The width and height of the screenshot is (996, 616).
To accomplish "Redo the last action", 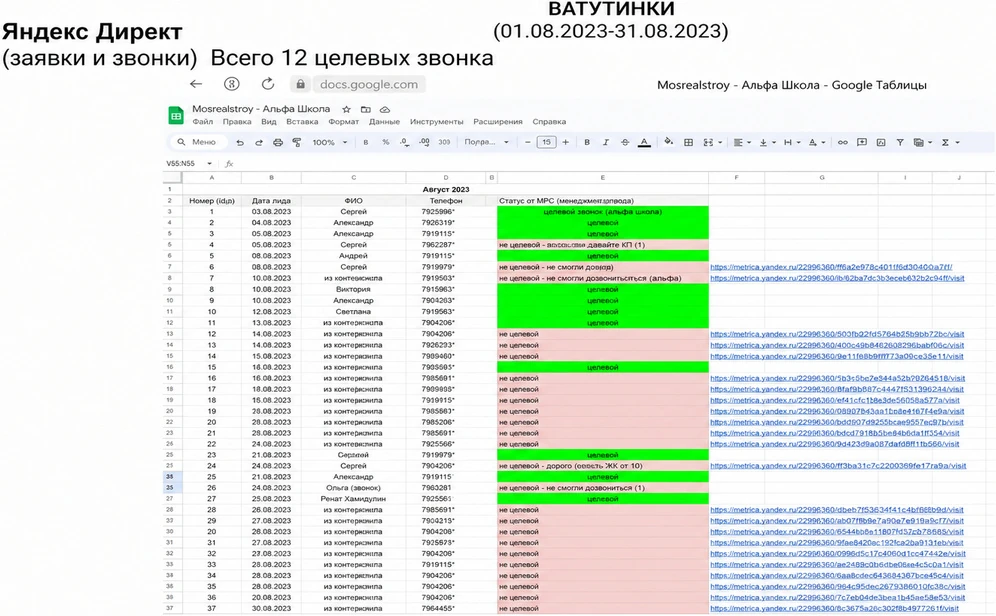I will (259, 142).
